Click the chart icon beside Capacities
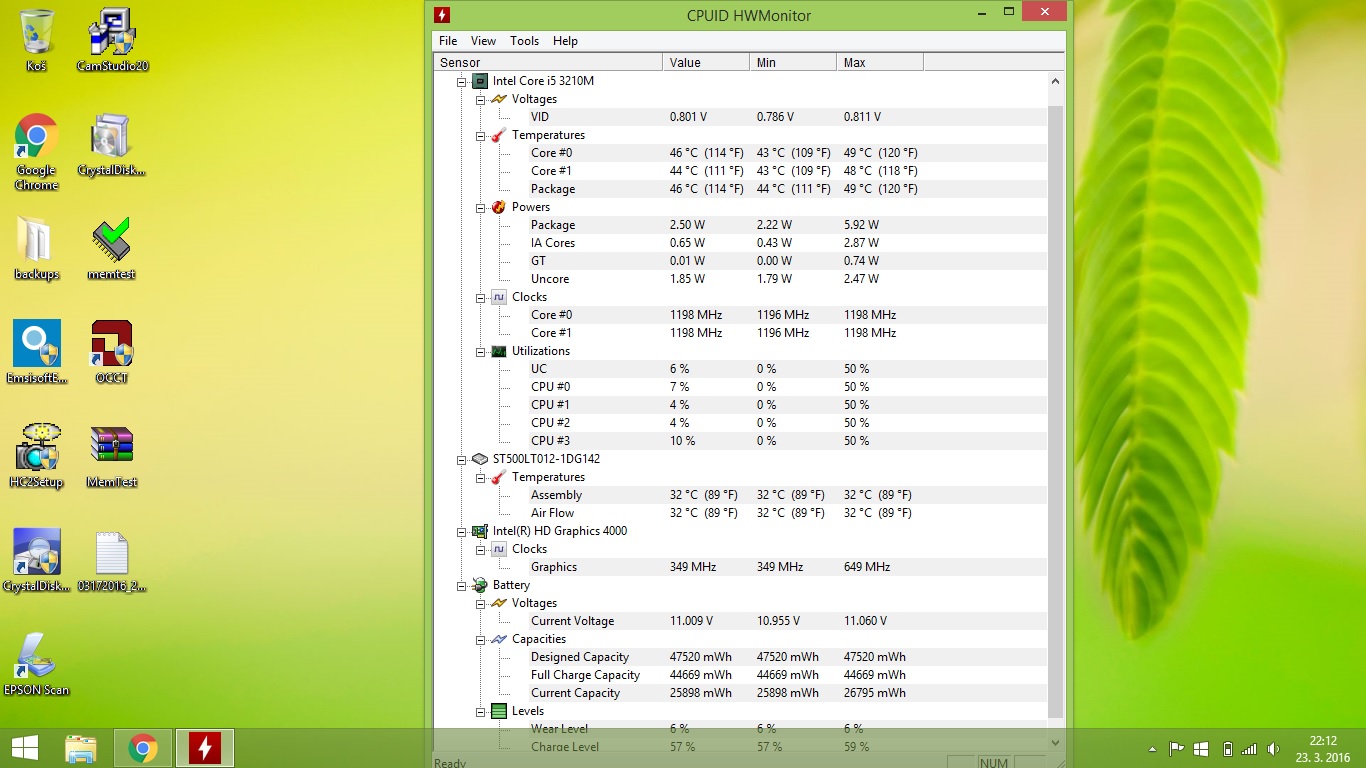 click(x=499, y=639)
